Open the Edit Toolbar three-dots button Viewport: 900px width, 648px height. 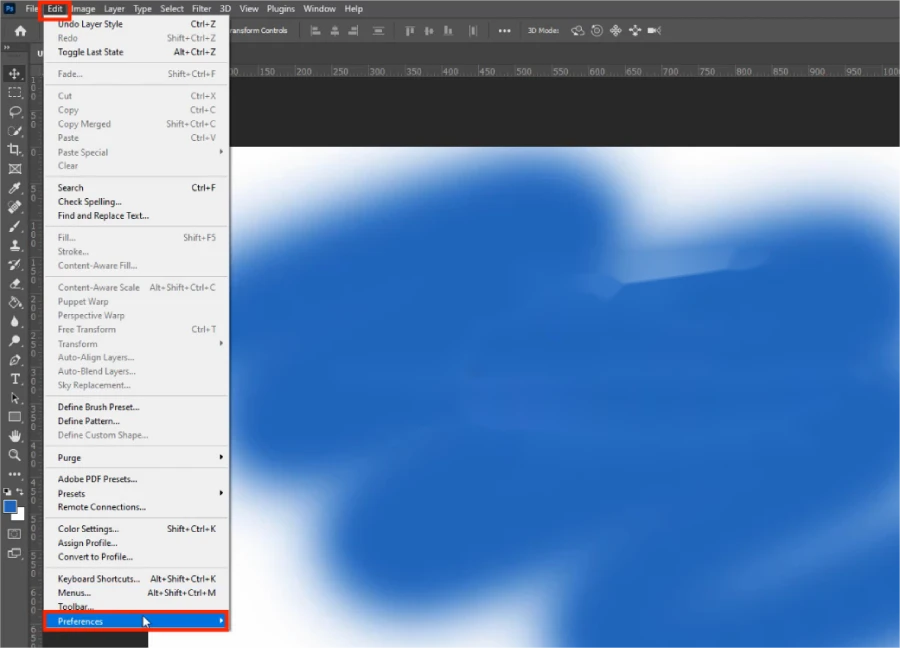pyautogui.click(x=14, y=474)
